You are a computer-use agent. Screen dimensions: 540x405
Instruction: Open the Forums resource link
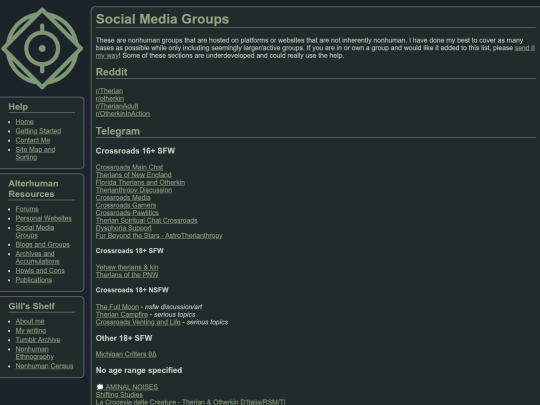pos(27,209)
